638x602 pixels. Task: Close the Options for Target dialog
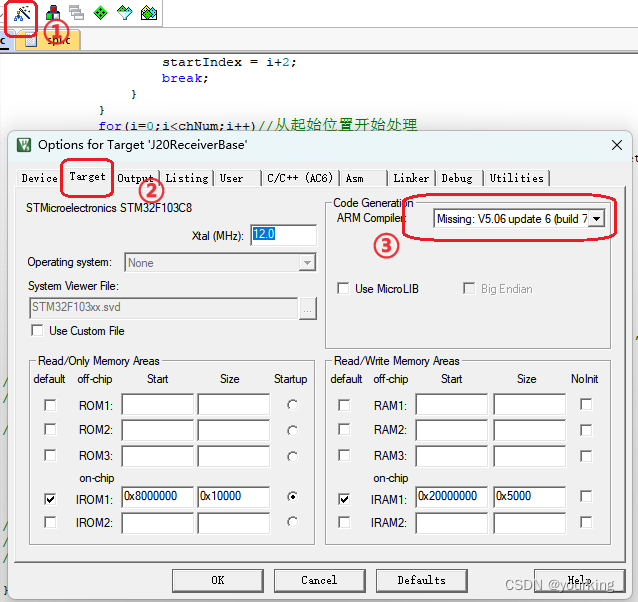(617, 145)
